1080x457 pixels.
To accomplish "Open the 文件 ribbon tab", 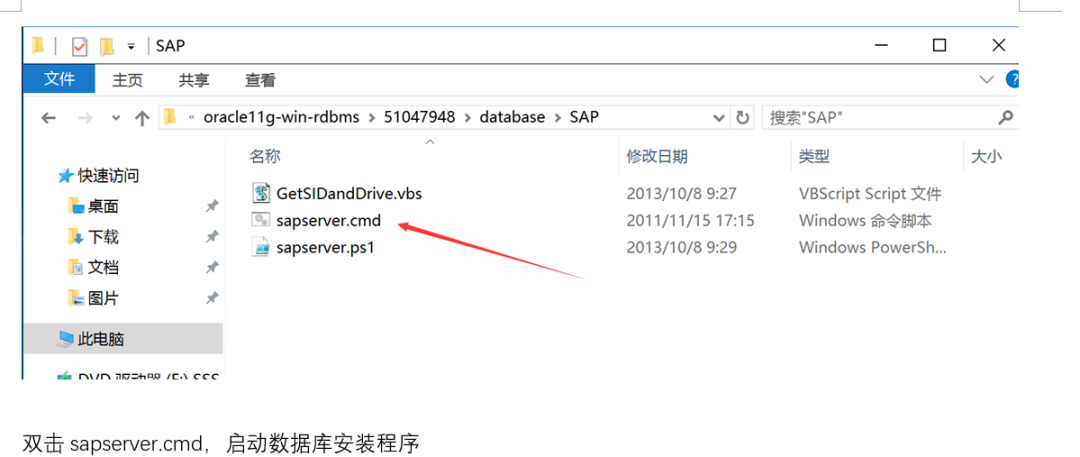I will 59,80.
